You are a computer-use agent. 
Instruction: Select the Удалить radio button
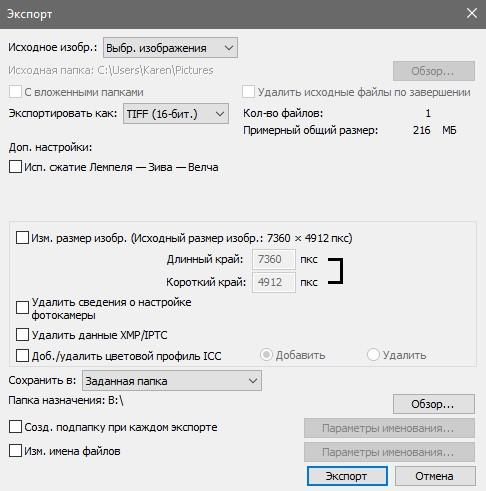click(373, 355)
